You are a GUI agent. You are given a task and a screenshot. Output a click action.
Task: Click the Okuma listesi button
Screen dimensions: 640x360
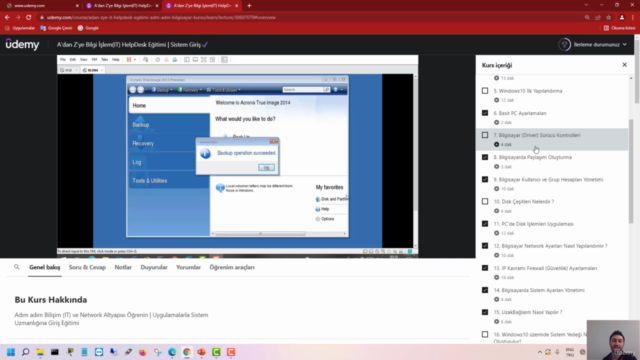619,28
